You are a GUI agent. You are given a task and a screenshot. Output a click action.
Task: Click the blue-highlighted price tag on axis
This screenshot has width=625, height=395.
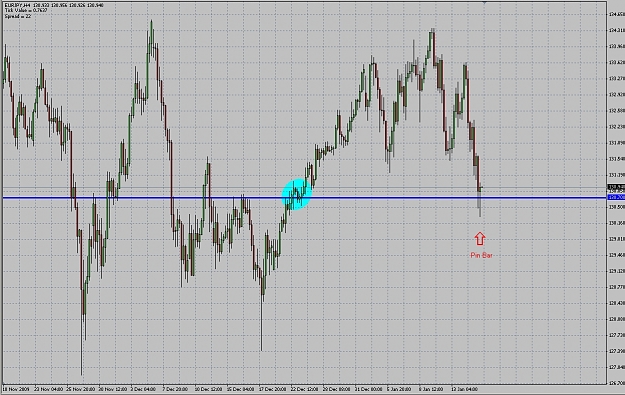coord(615,198)
